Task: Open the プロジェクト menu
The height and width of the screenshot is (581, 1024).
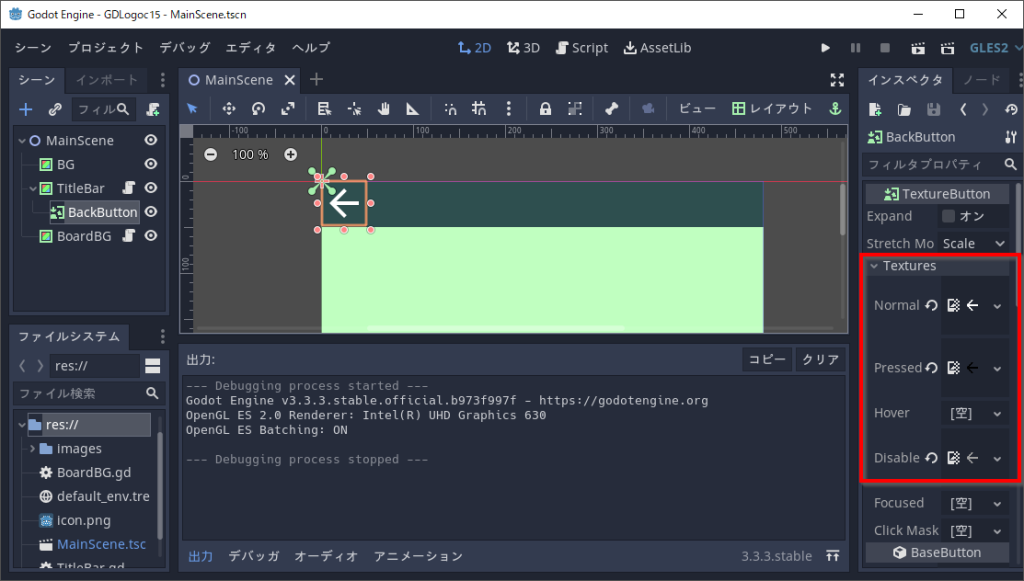Action: tap(106, 48)
